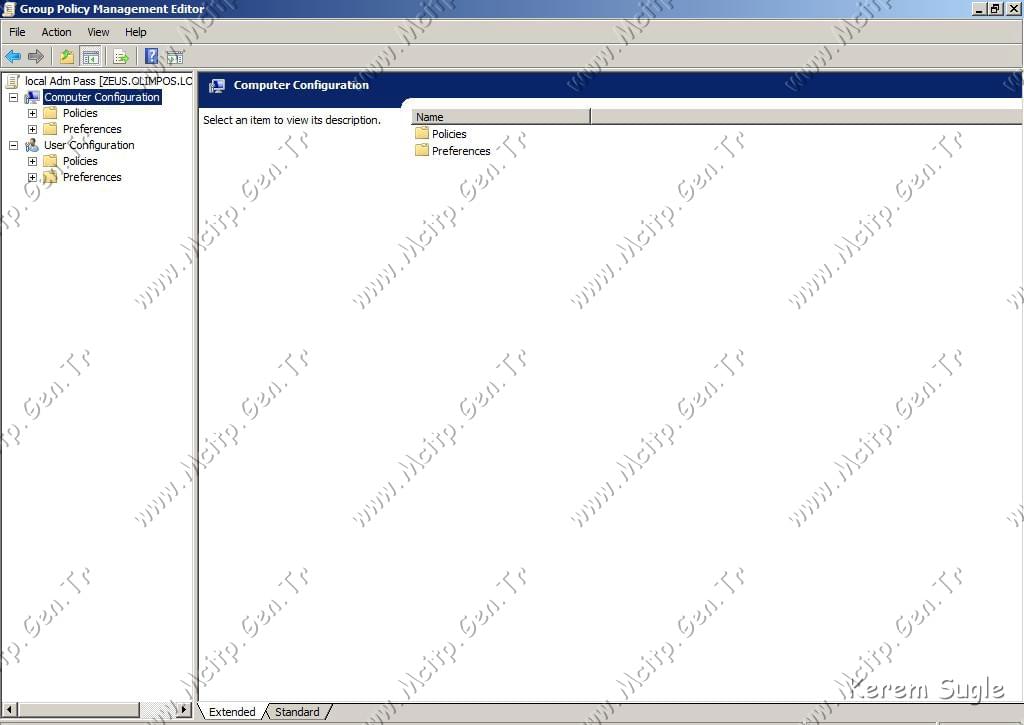The height and width of the screenshot is (725, 1024).
Task: Expand Policies under User Configuration
Action: [32, 161]
